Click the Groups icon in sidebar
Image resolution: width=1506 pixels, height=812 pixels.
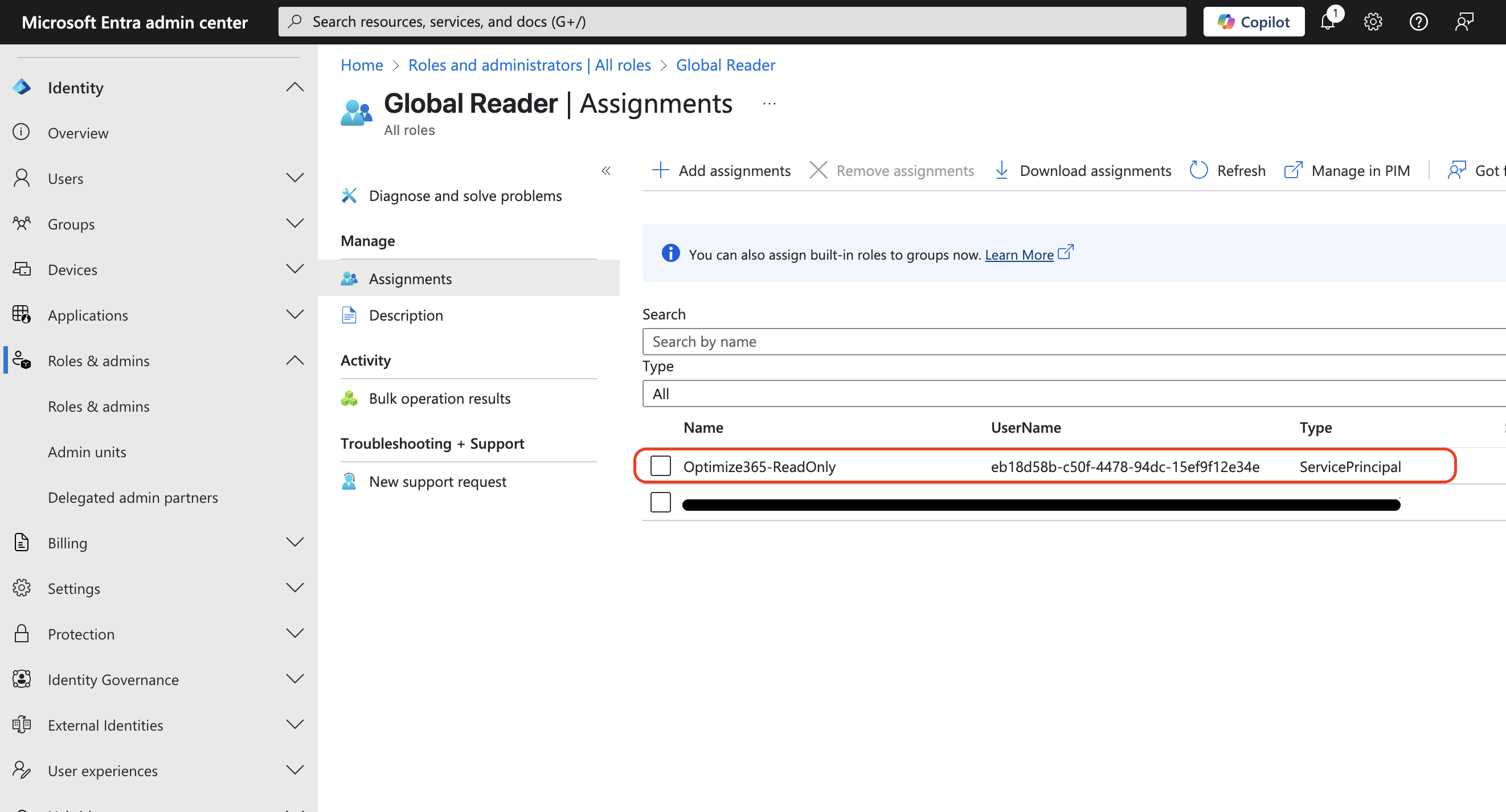click(22, 223)
